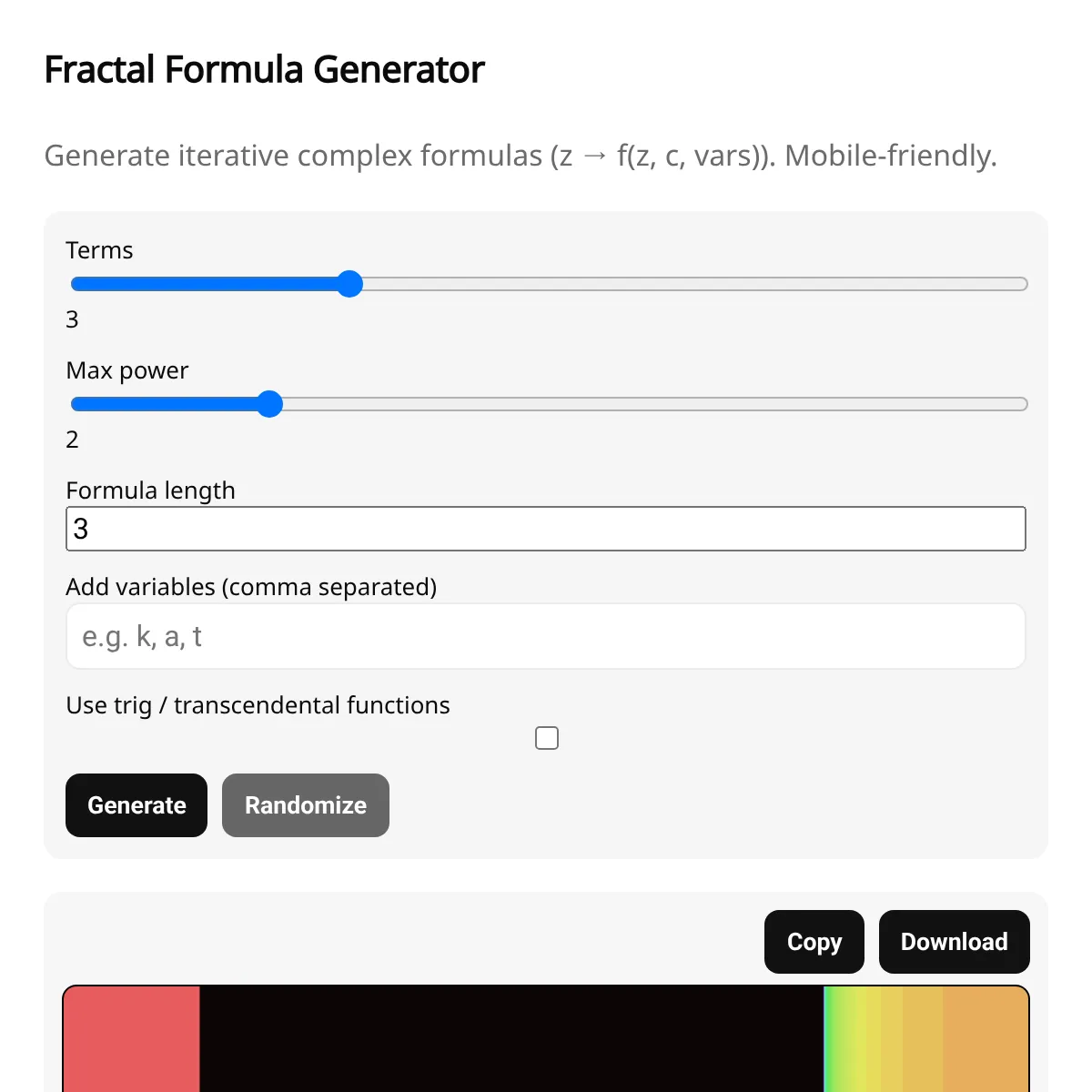
Task: Hit the Randomize button
Action: pos(306,805)
